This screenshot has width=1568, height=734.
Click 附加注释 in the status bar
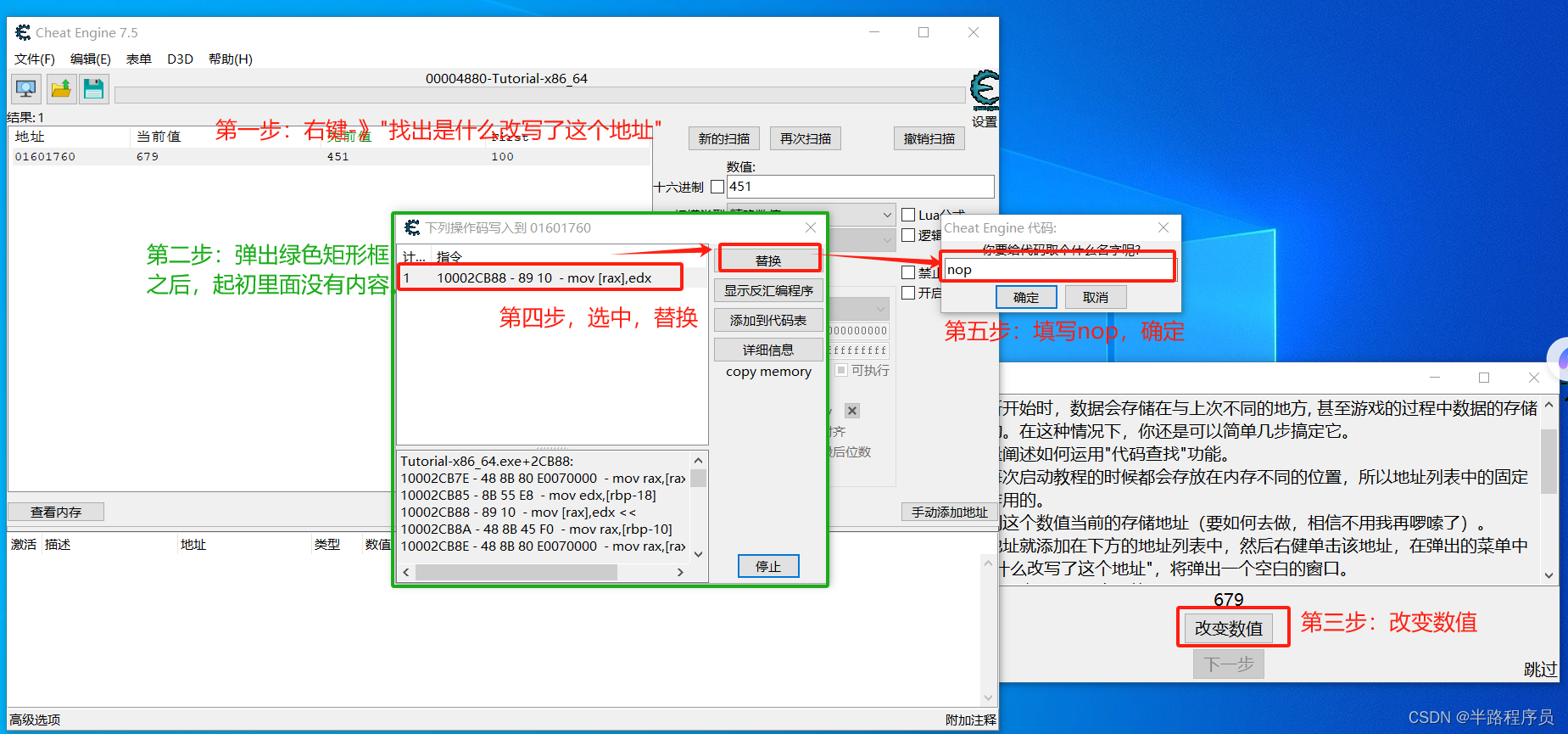(971, 720)
